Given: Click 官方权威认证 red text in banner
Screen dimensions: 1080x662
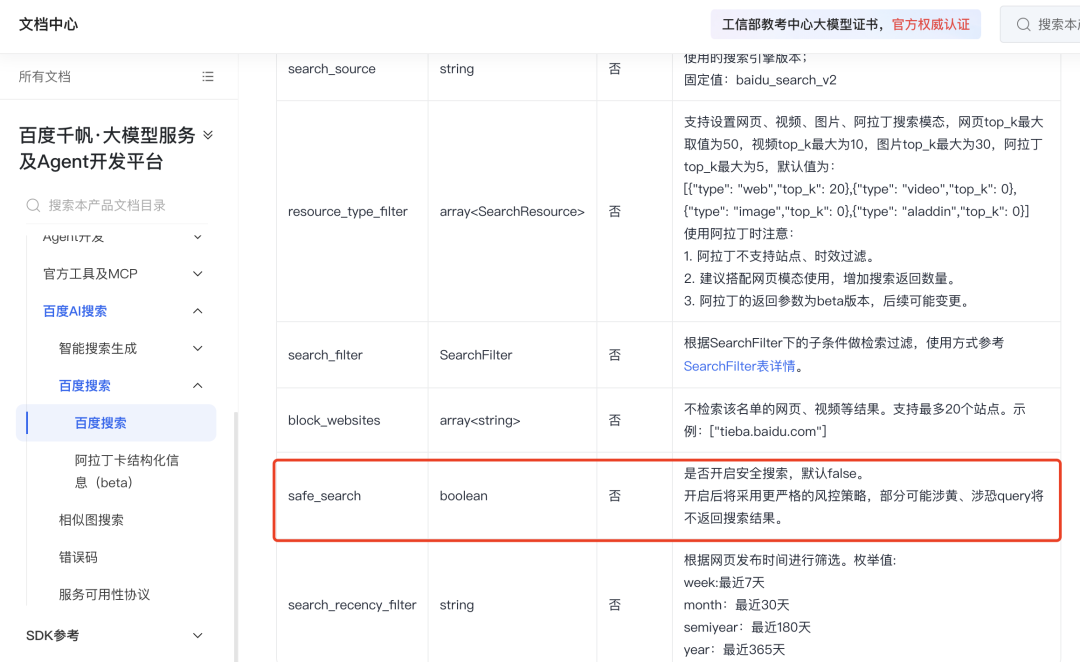Looking at the screenshot, I should pyautogui.click(x=931, y=25).
